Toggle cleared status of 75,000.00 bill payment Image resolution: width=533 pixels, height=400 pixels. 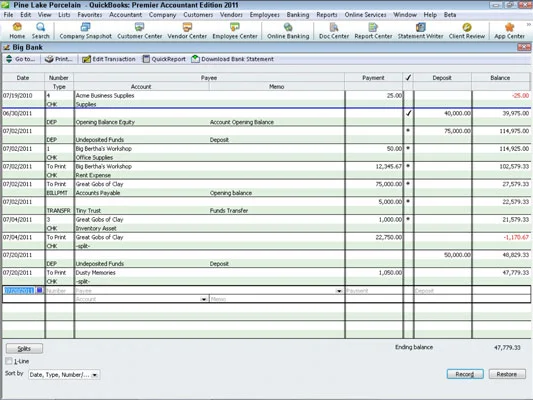[x=408, y=184]
